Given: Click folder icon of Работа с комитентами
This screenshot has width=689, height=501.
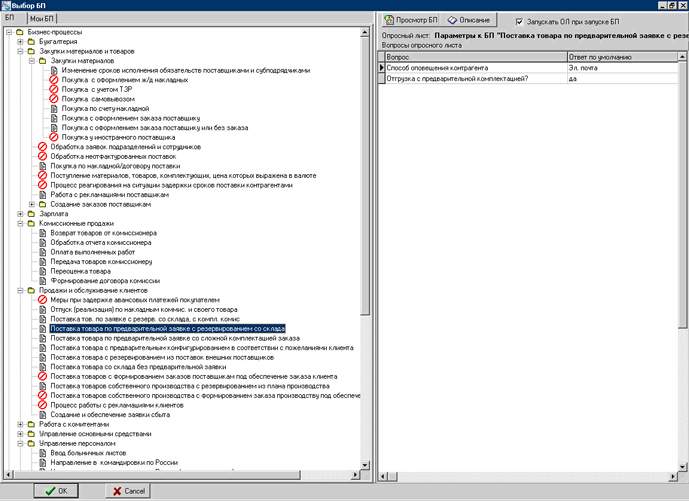Looking at the screenshot, I should 31,425.
